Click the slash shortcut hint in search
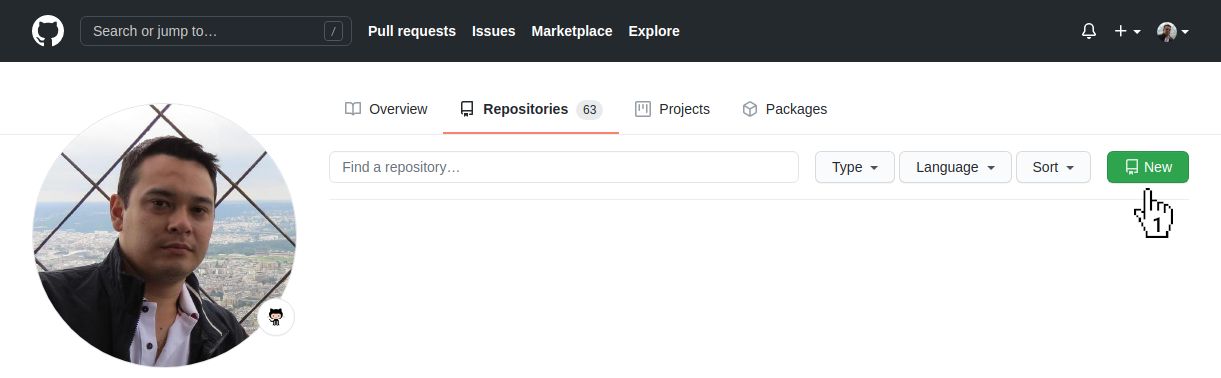 (333, 31)
